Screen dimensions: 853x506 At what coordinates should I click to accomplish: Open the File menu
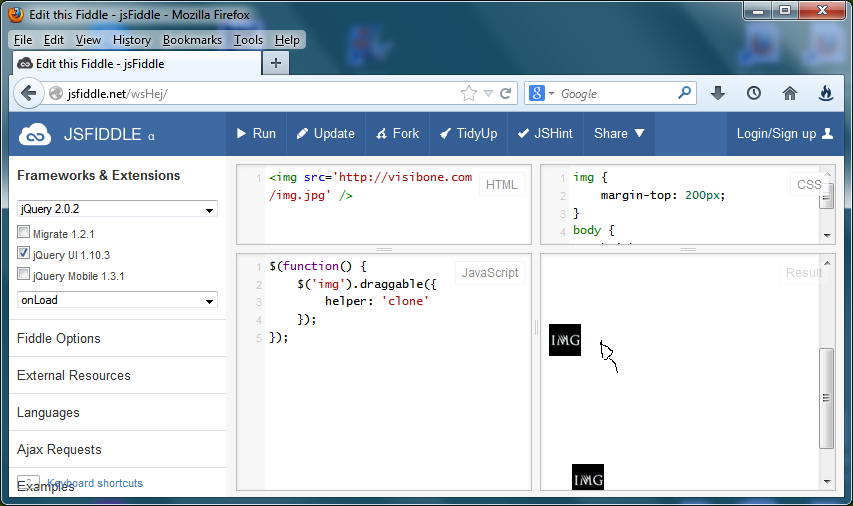point(23,40)
